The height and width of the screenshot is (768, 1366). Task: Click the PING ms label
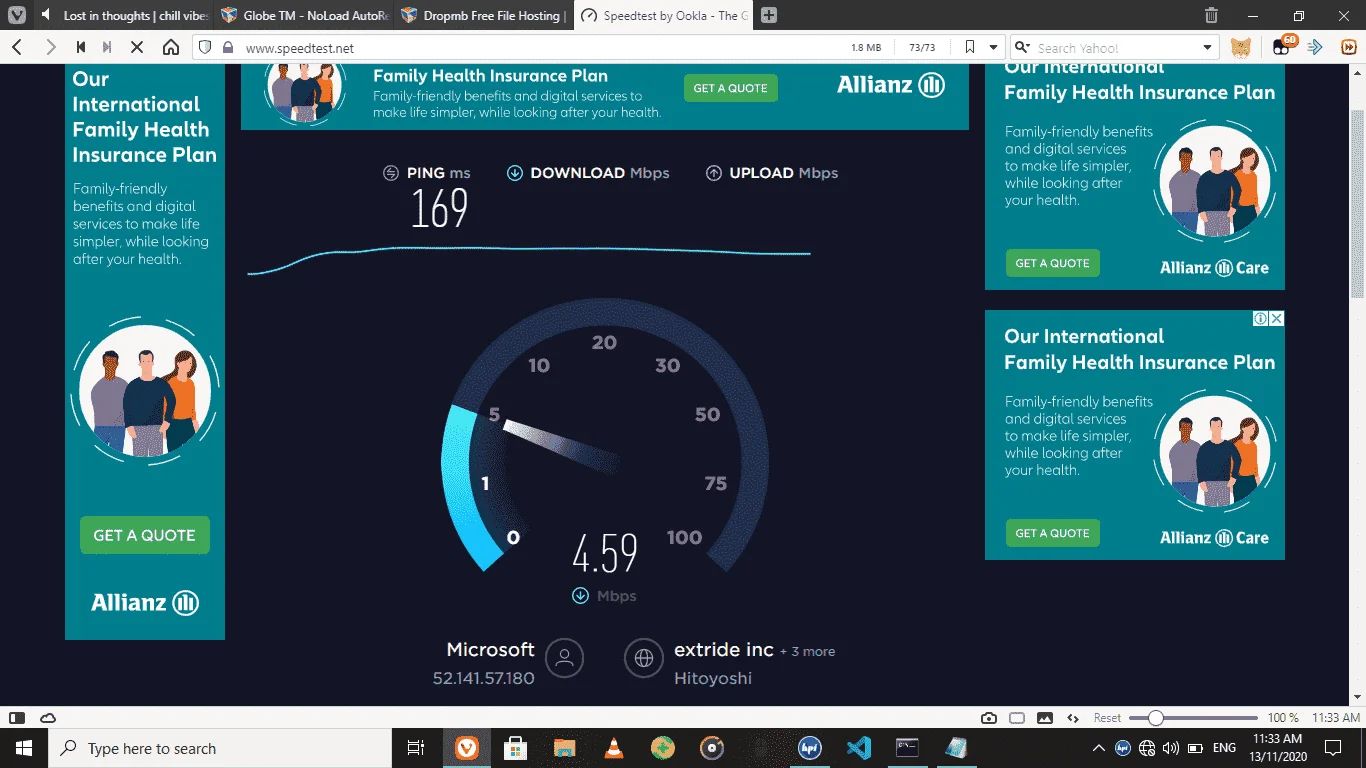(x=438, y=173)
